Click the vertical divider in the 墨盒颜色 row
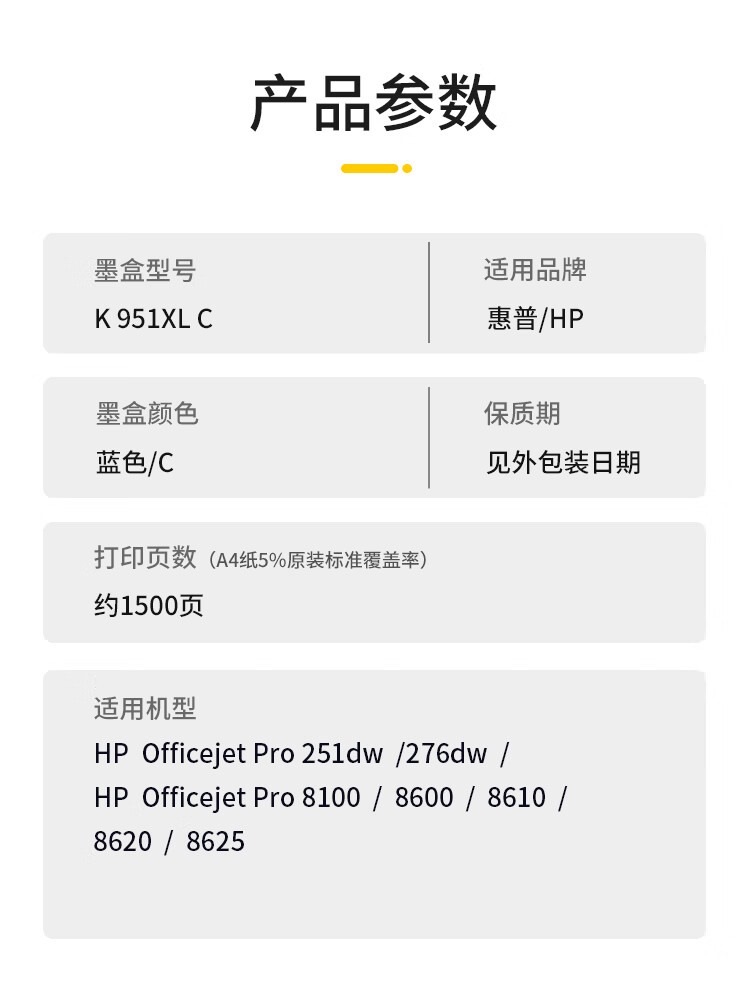Image resolution: width=750 pixels, height=1002 pixels. 429,438
